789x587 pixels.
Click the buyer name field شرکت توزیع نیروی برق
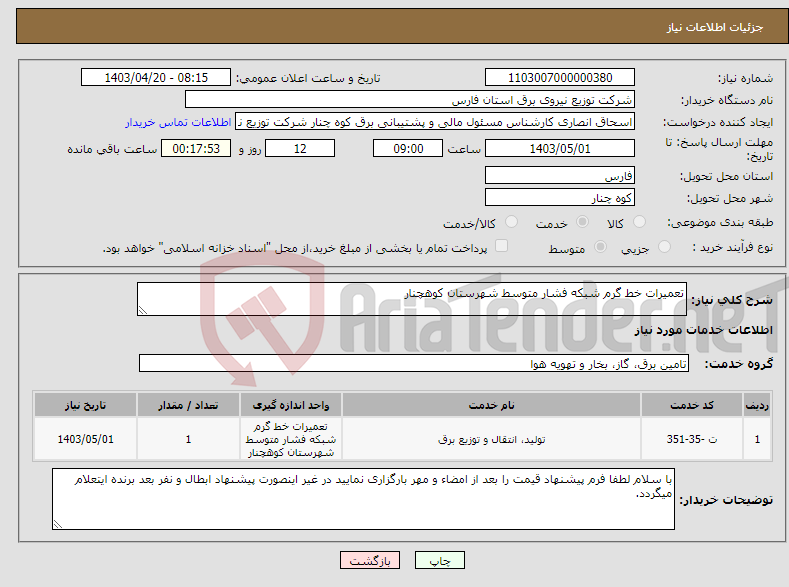coord(410,100)
